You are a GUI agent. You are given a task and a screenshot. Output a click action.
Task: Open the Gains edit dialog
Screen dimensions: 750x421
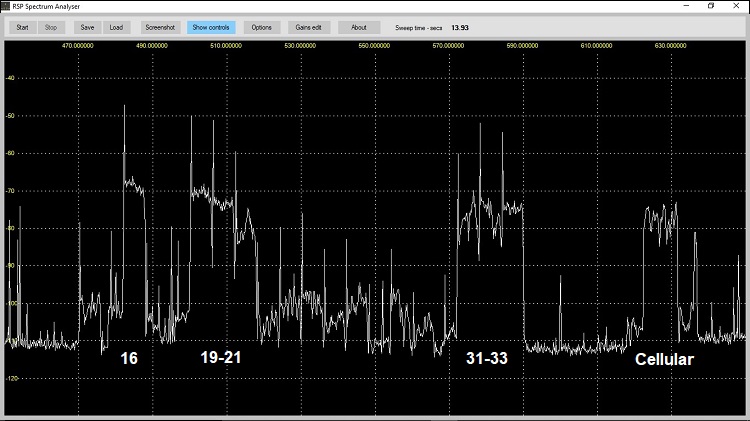(308, 27)
